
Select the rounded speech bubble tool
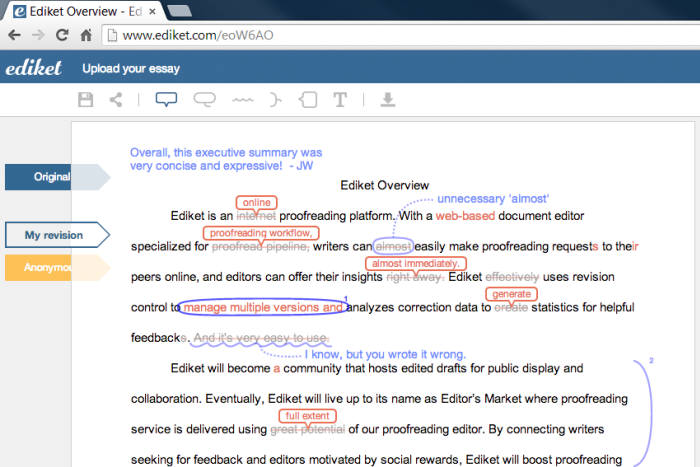coord(204,99)
